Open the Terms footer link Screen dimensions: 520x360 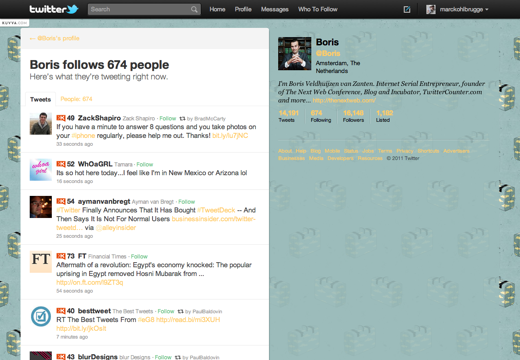(385, 151)
